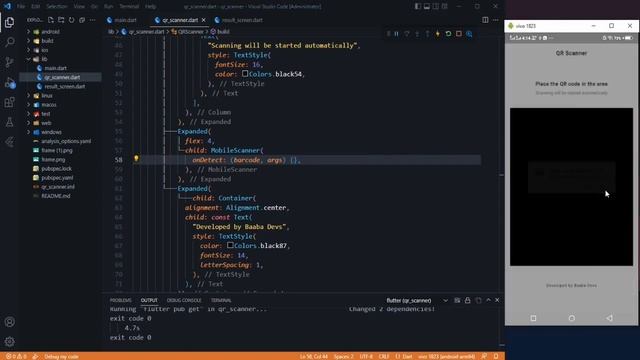The image size is (640, 360).
Task: Open the flutter (qr_scanner) output channel dropdown
Action: coord(417,300)
